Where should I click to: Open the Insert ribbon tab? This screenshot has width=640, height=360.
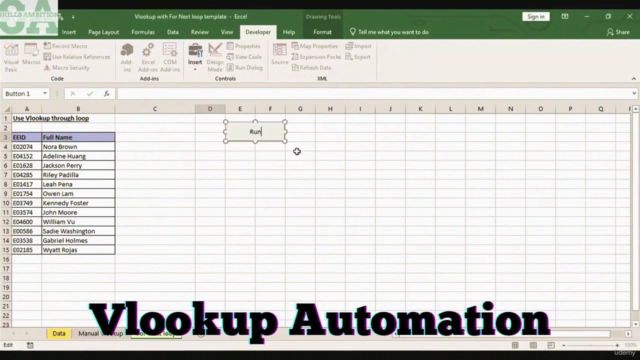pyautogui.click(x=69, y=32)
